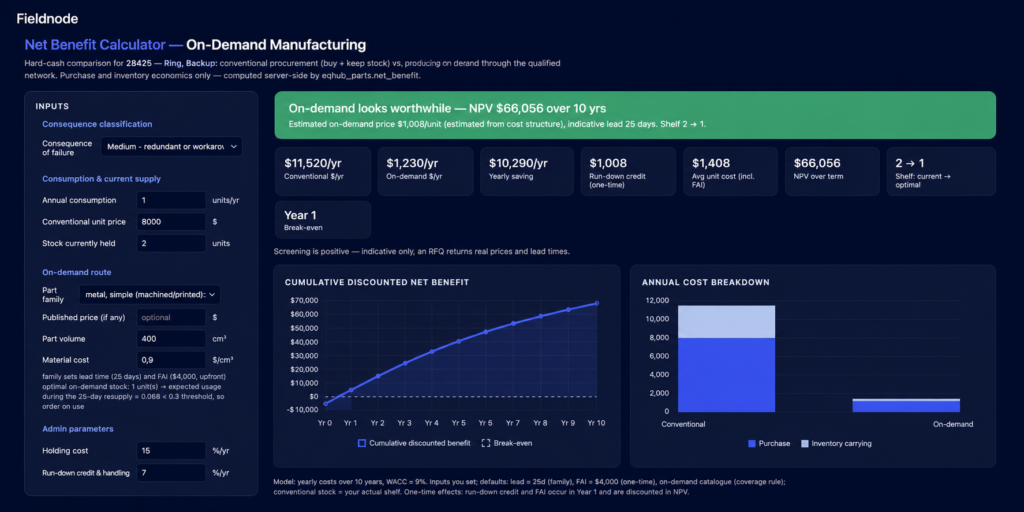Open the Consequence of failure dropdown
Image resolution: width=1024 pixels, height=512 pixels.
(172, 147)
